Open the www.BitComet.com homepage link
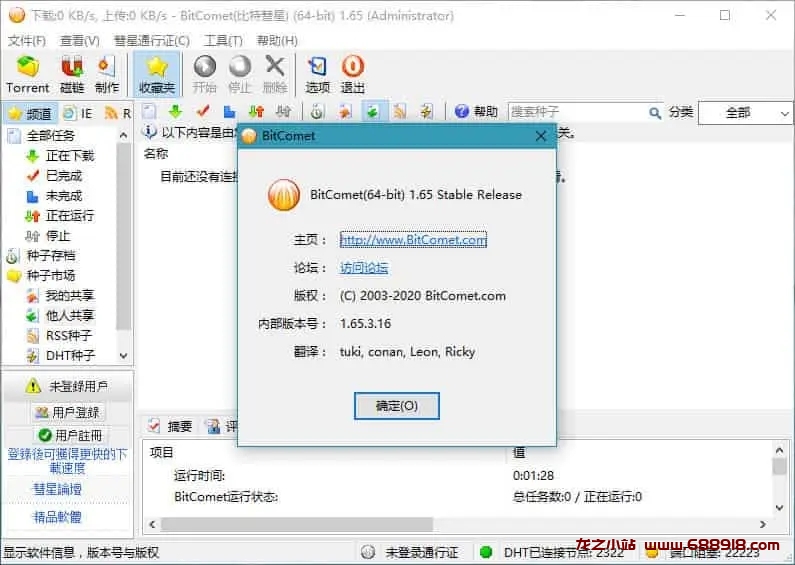This screenshot has width=795, height=565. tap(413, 240)
